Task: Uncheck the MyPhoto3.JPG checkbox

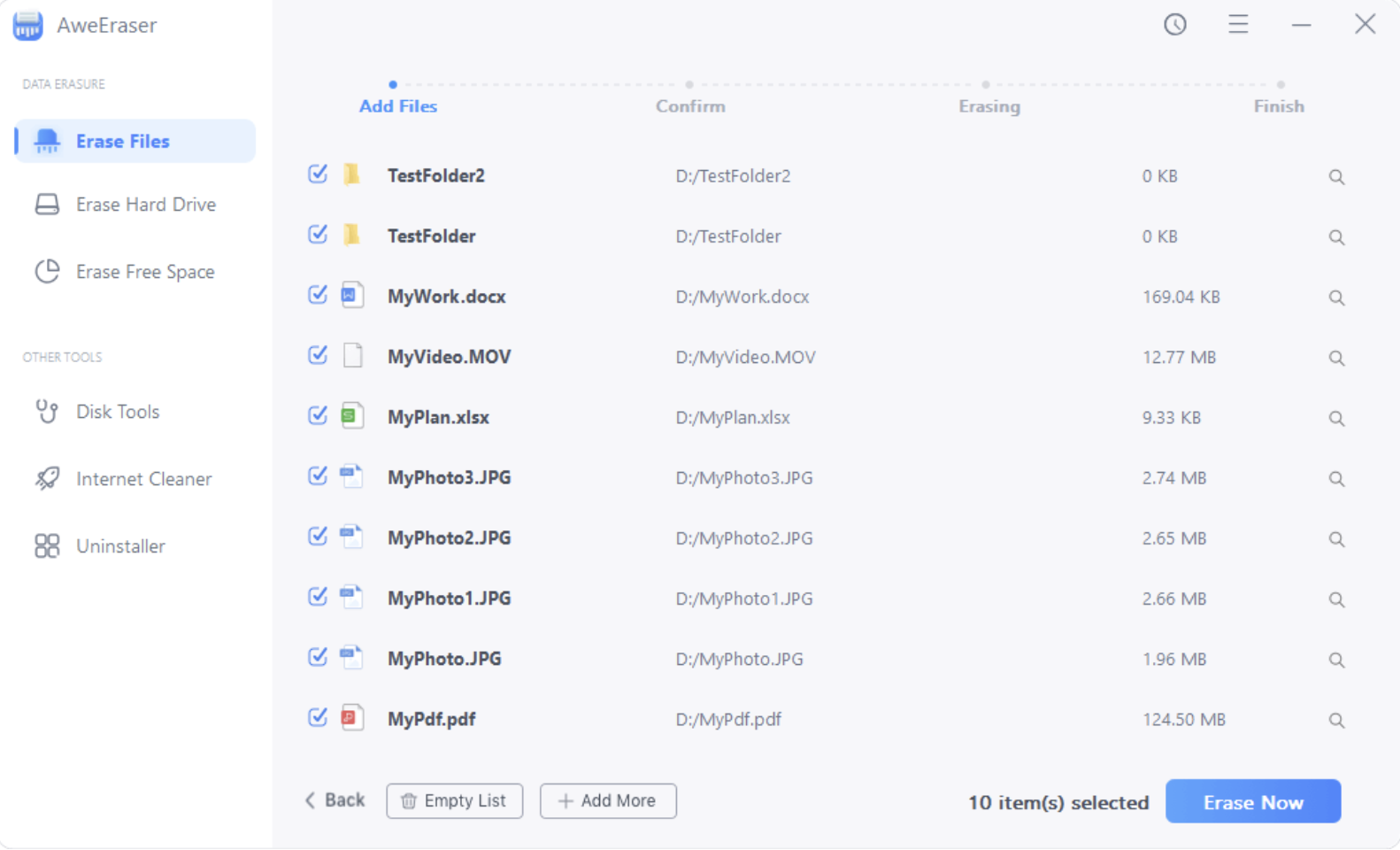Action: click(x=318, y=475)
